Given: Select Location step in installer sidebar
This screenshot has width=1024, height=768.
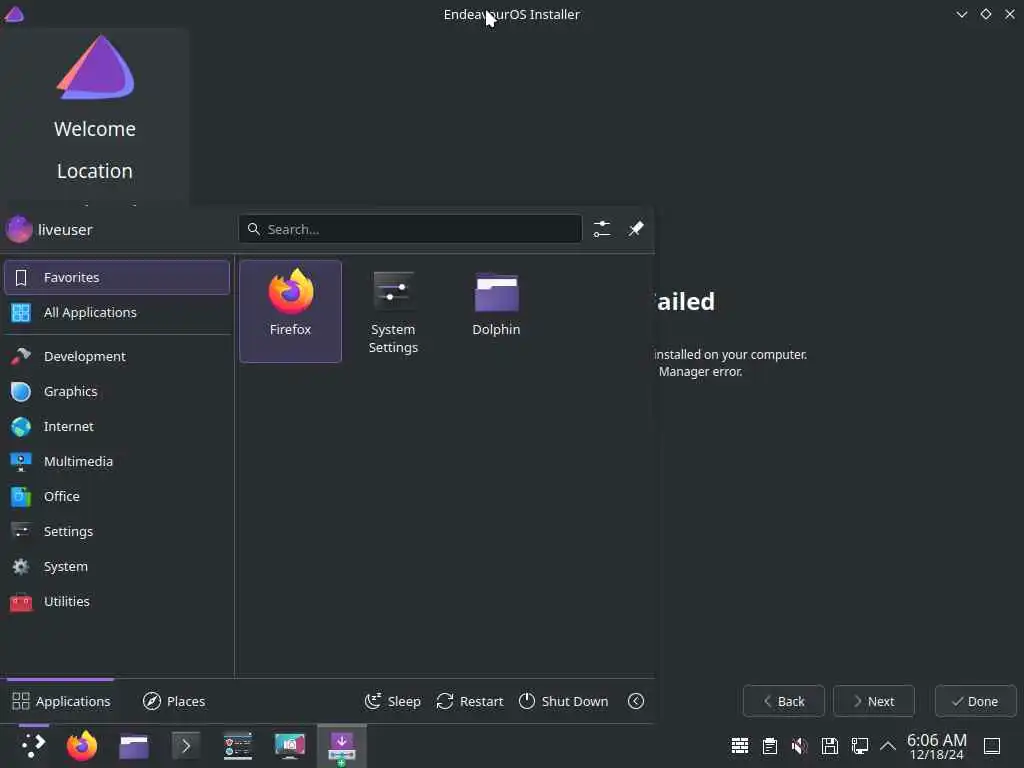Looking at the screenshot, I should (95, 171).
